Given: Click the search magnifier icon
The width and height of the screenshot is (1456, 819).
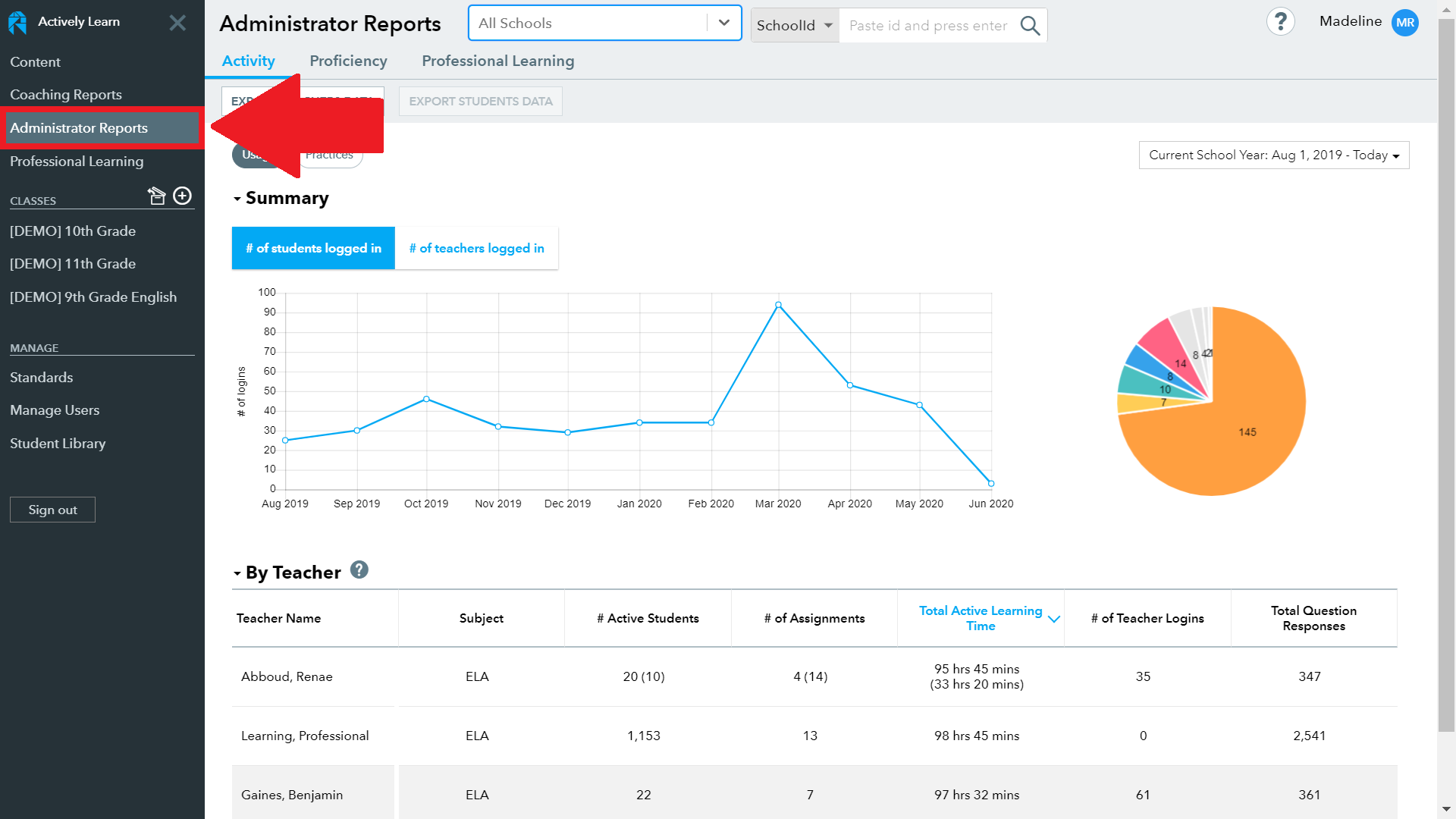Looking at the screenshot, I should 1030,25.
